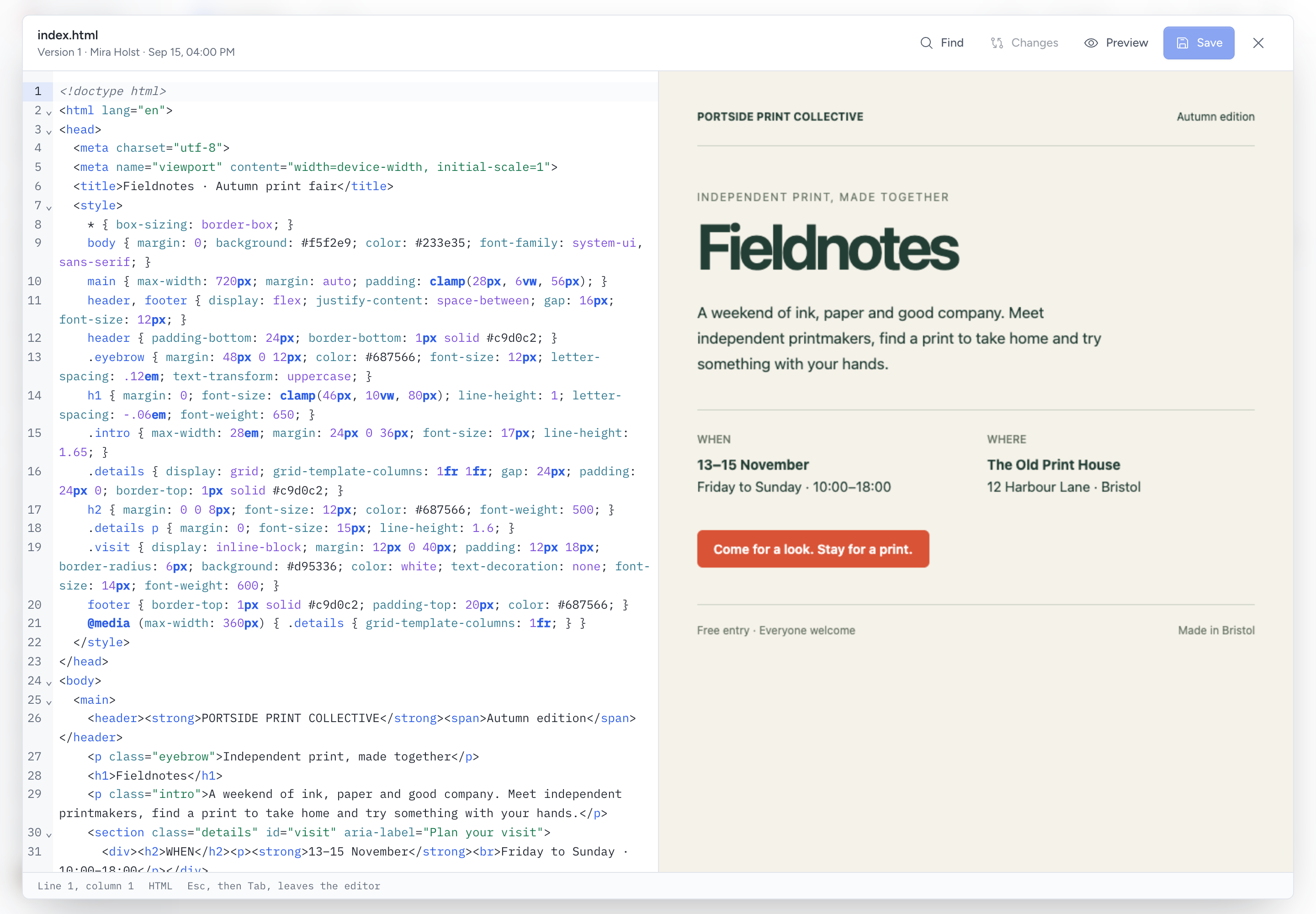Click the meta charset line 4
Image resolution: width=1316 pixels, height=914 pixels.
point(151,148)
